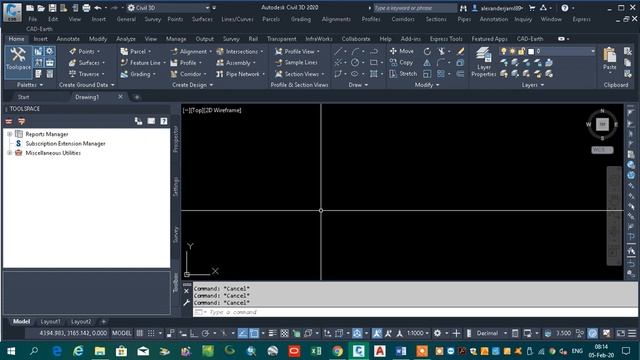Click the WCS button under ViewCube
This screenshot has width=640, height=360.
point(602,150)
